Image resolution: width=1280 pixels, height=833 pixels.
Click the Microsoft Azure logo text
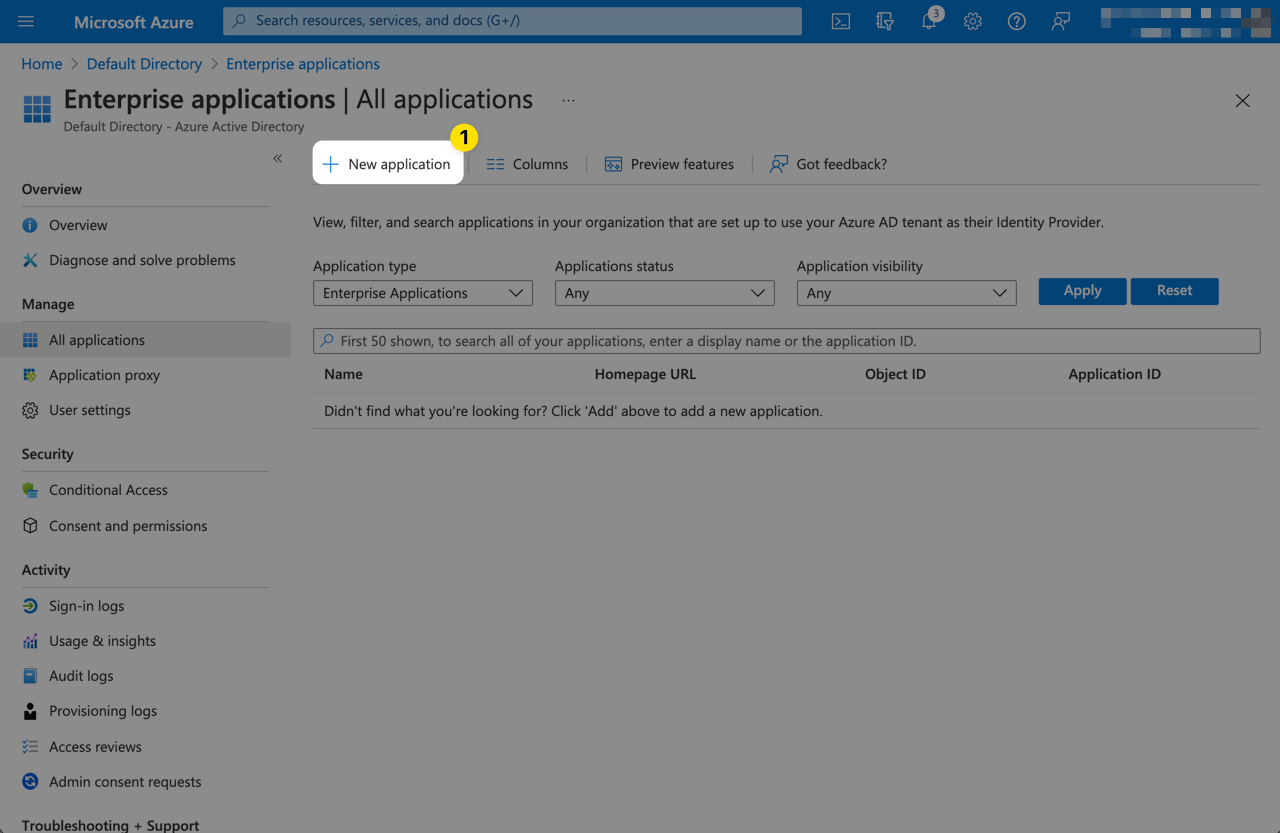[134, 21]
